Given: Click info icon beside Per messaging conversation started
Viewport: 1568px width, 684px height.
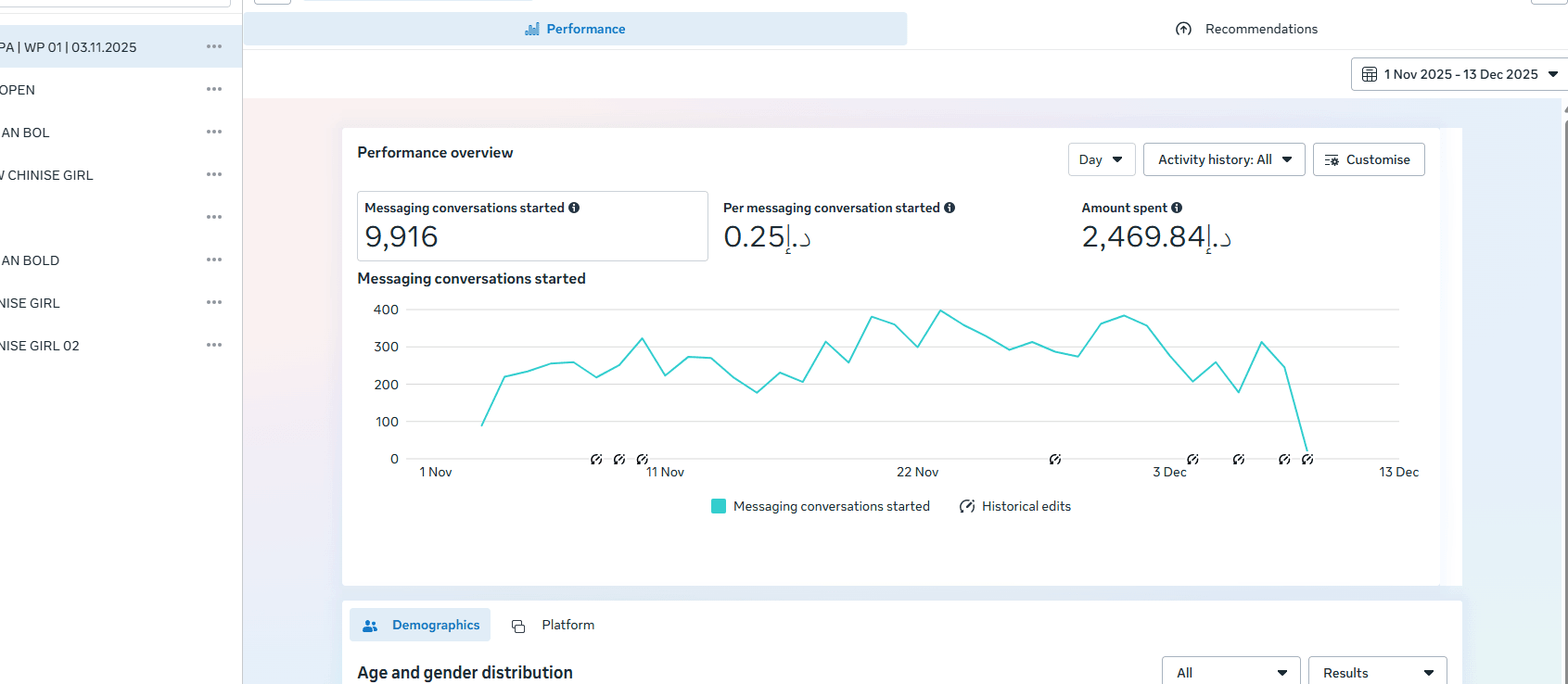Looking at the screenshot, I should pos(950,208).
